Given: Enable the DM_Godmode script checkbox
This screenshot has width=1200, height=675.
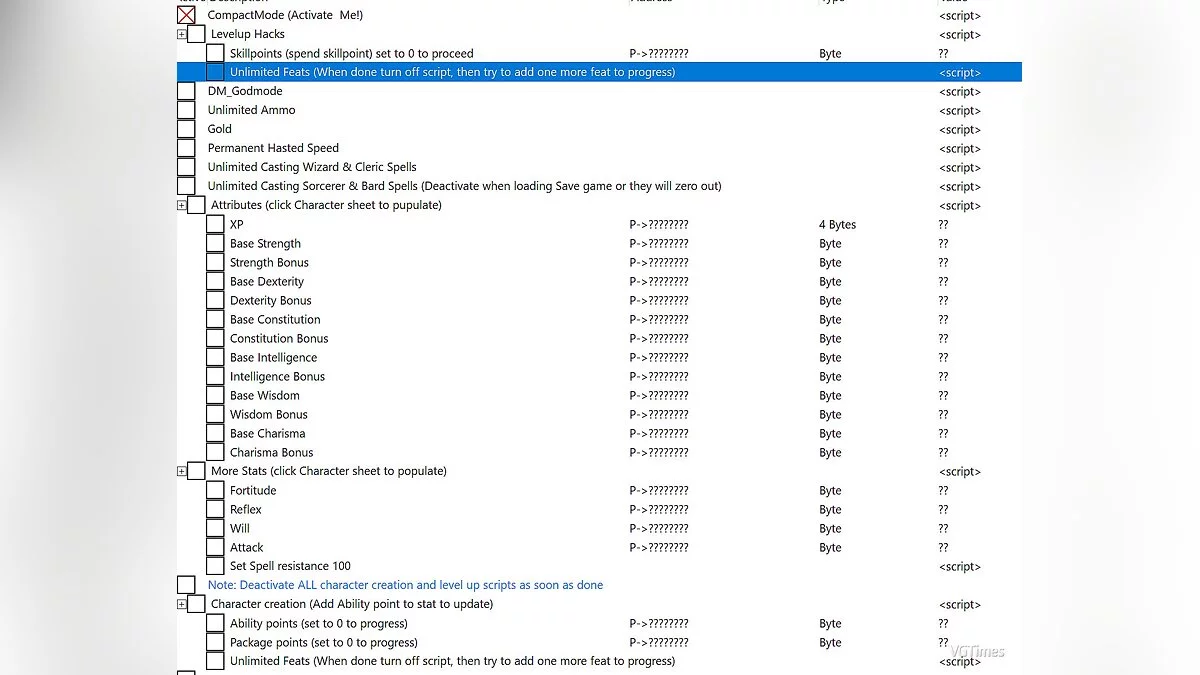Looking at the screenshot, I should coord(186,91).
